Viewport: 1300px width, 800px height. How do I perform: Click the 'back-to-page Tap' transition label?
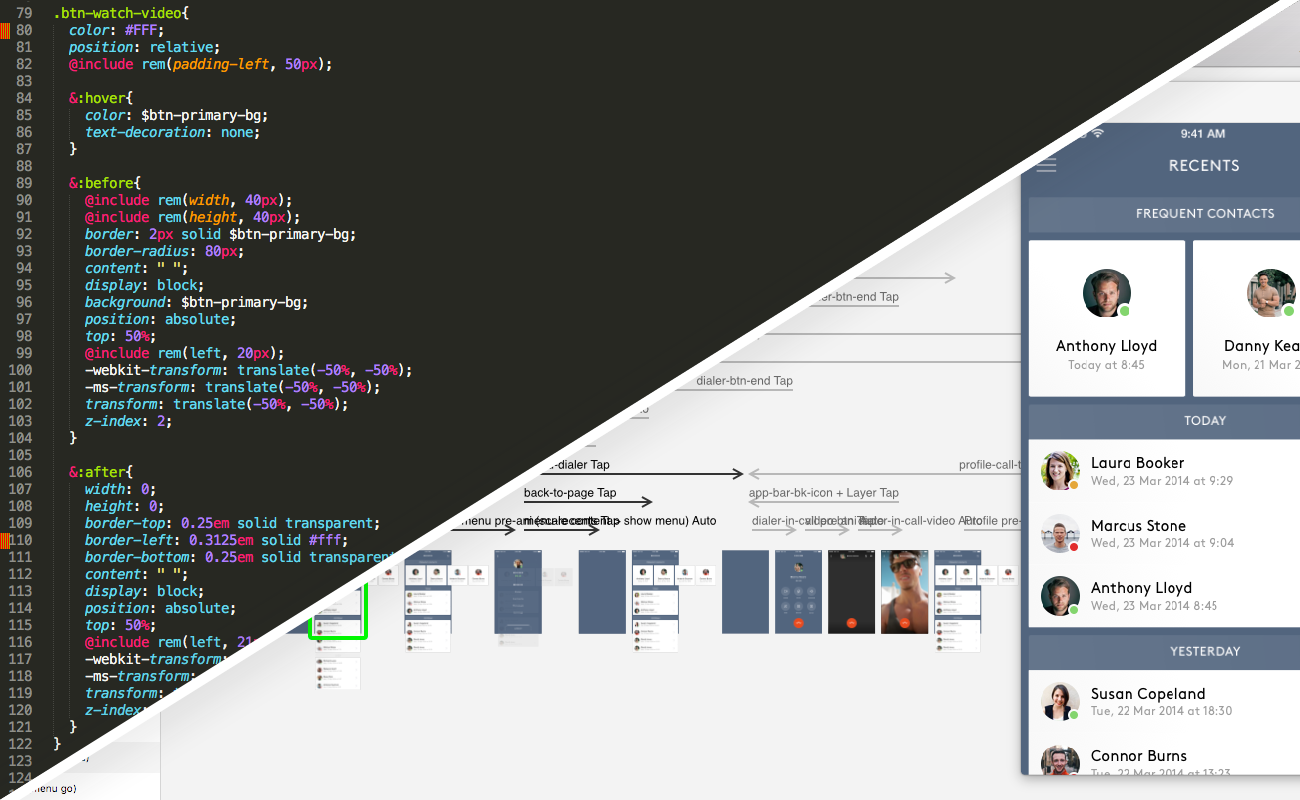tap(570, 493)
